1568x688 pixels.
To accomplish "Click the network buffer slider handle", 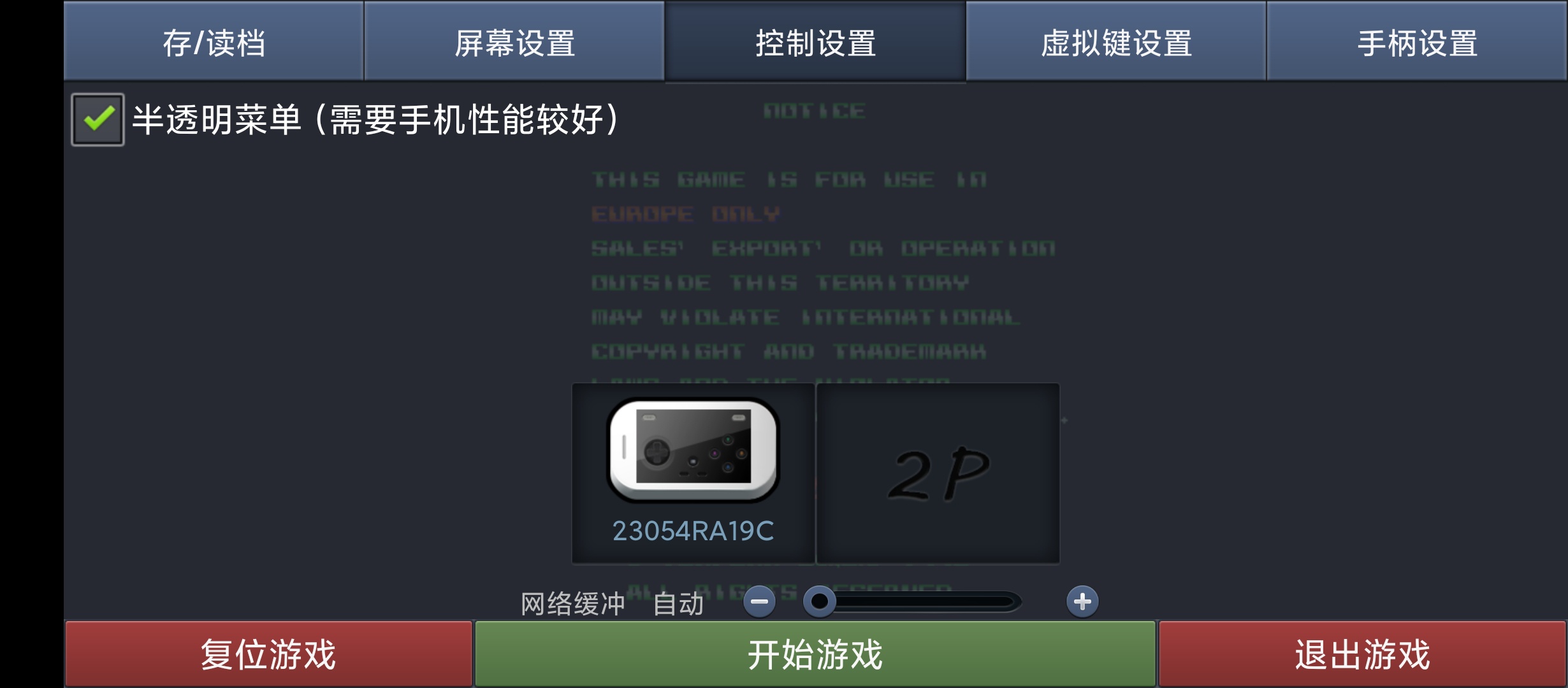I will (x=820, y=601).
